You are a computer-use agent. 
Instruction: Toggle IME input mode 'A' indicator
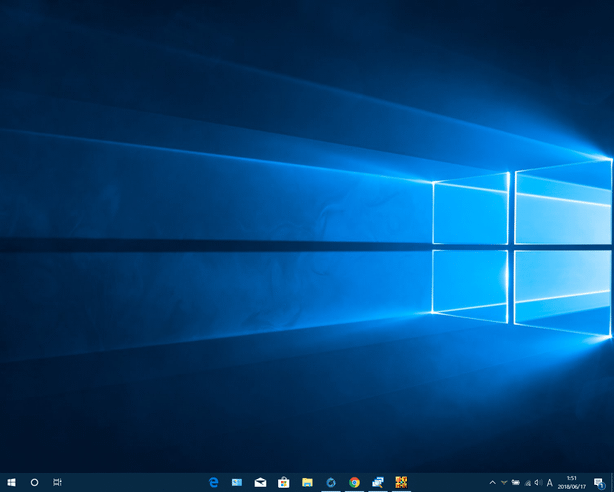[550, 483]
